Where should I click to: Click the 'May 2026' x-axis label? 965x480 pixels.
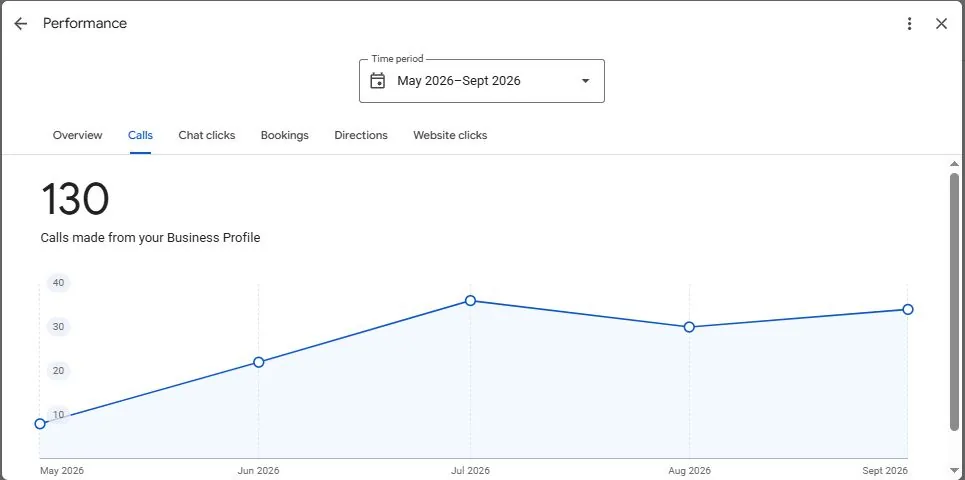pyautogui.click(x=62, y=471)
